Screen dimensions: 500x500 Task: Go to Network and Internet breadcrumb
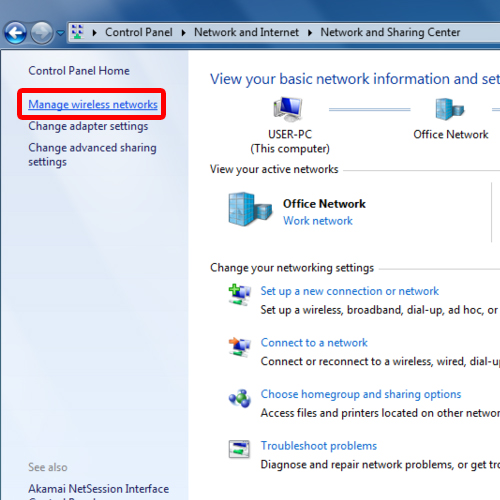pyautogui.click(x=246, y=32)
